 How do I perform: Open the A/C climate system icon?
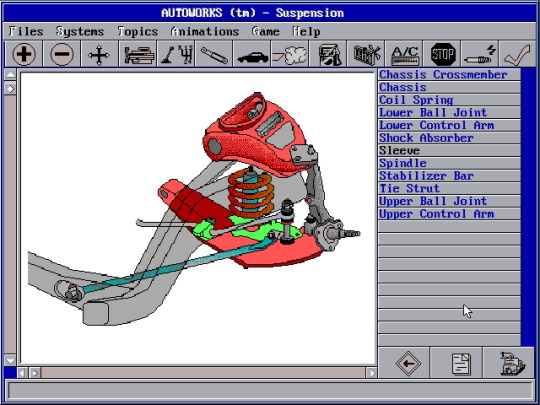click(x=404, y=54)
